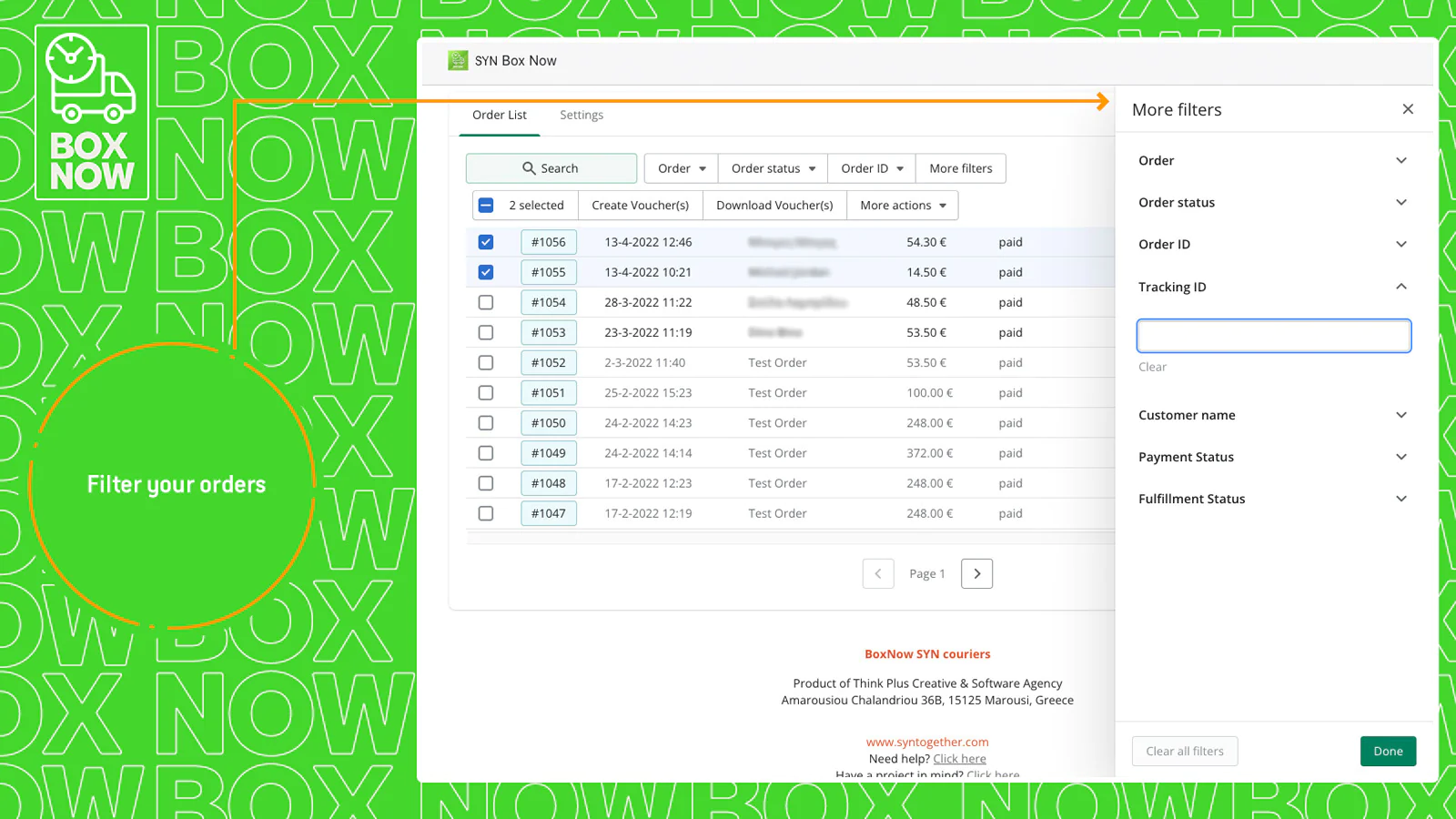The height and width of the screenshot is (819, 1456).
Task: Open order #1048
Action: tap(549, 483)
